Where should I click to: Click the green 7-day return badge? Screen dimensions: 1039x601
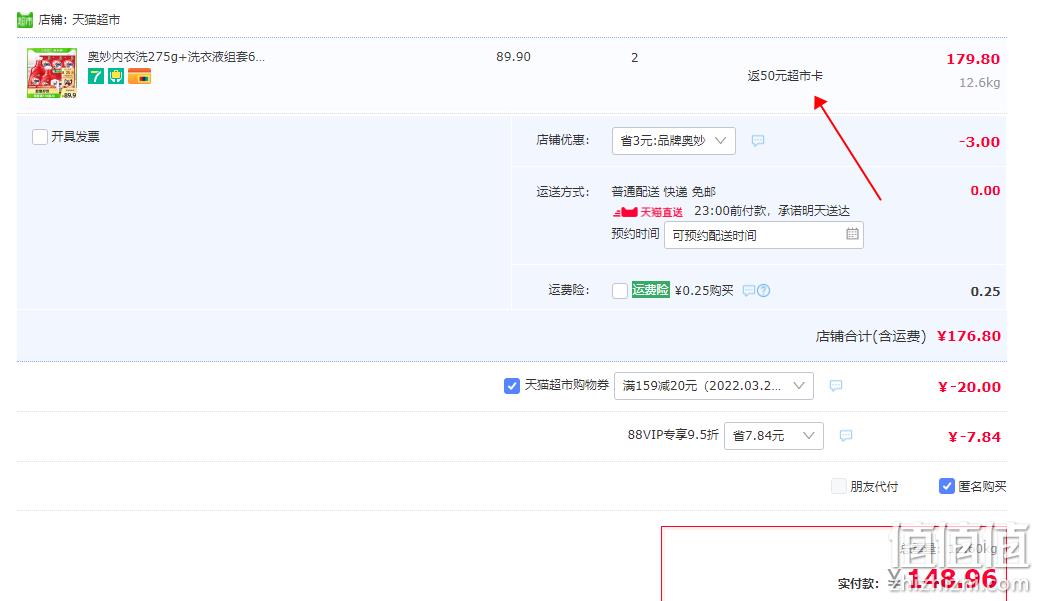click(x=96, y=76)
